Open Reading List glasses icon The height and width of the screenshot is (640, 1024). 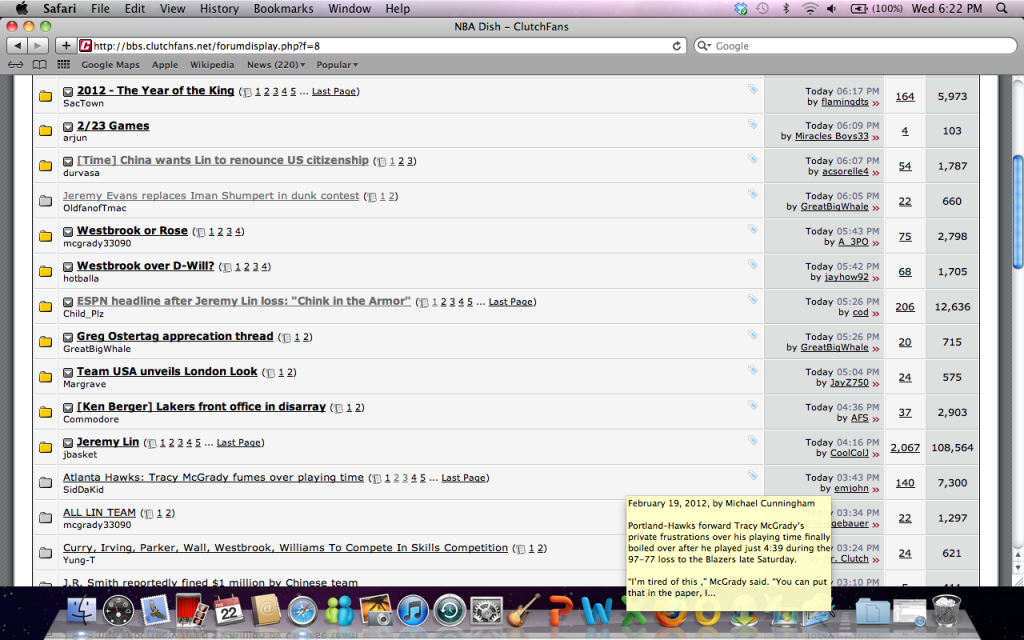tap(16, 65)
